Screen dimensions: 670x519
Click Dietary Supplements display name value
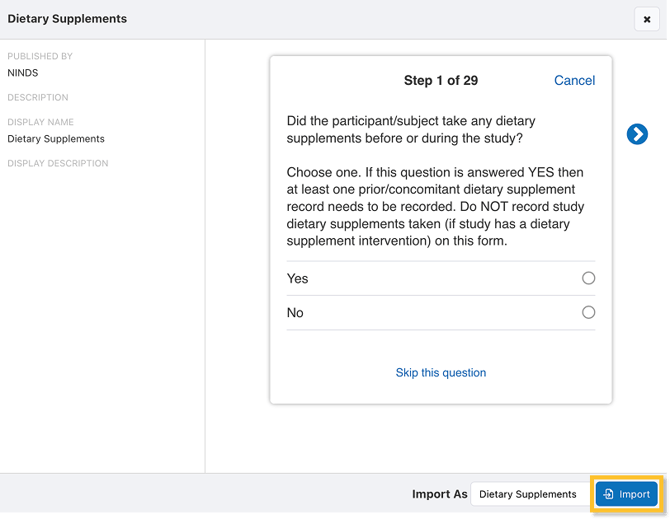tap(56, 139)
